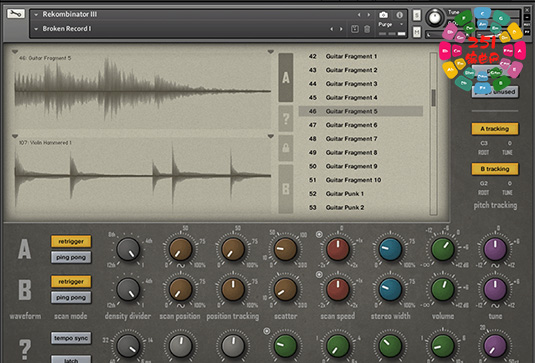This screenshot has width=535, height=363.
Task: Mute the instrument with M button
Action: click(417, 32)
